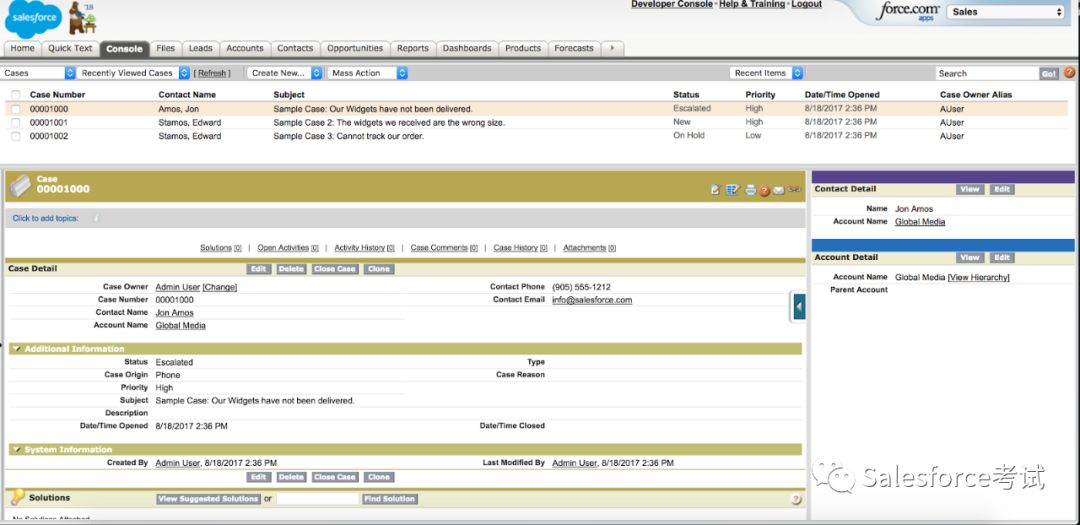Select the header checkbox beside Case Number

tap(15, 94)
